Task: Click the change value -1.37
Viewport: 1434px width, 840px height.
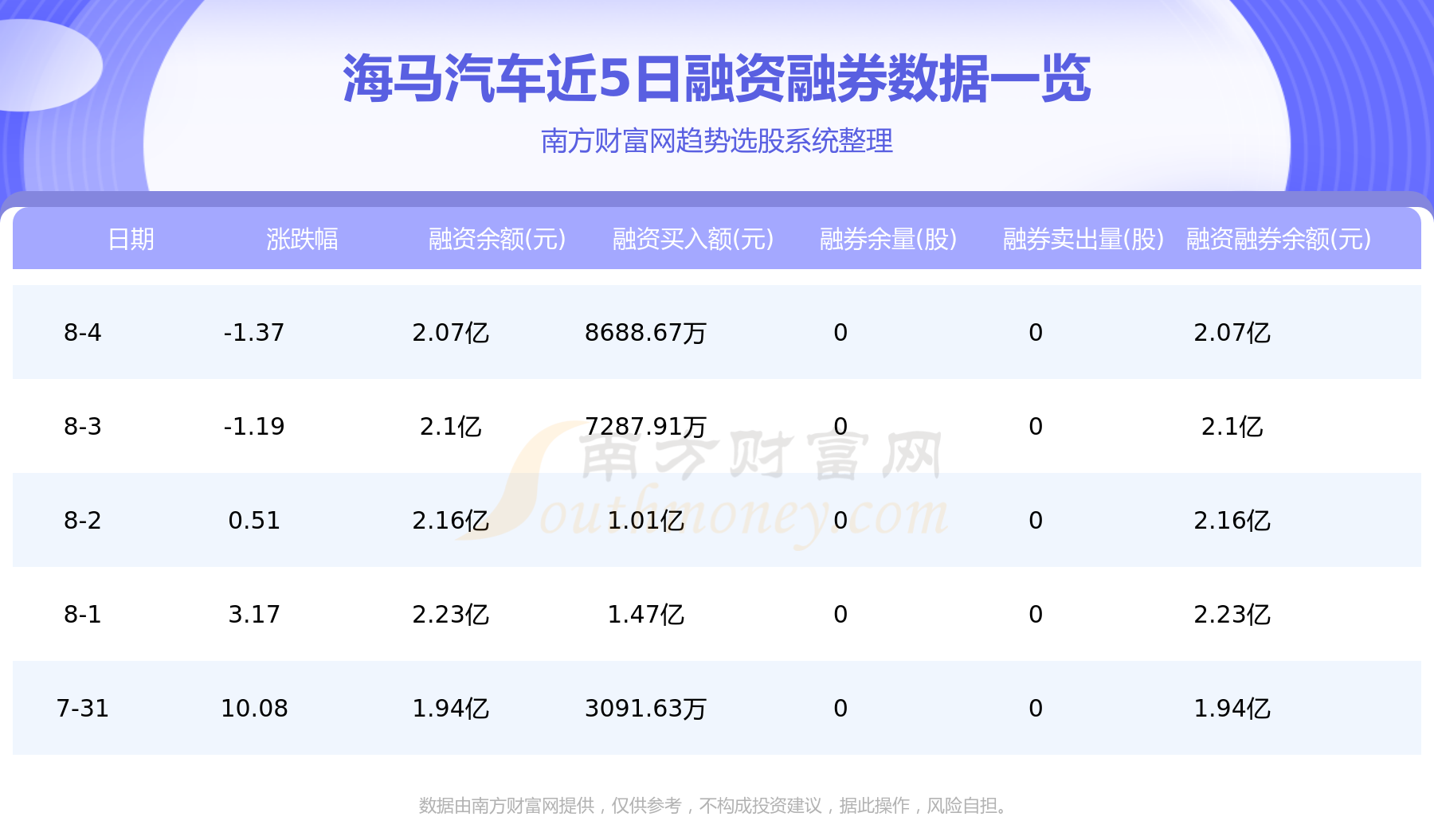Action: pos(254,332)
